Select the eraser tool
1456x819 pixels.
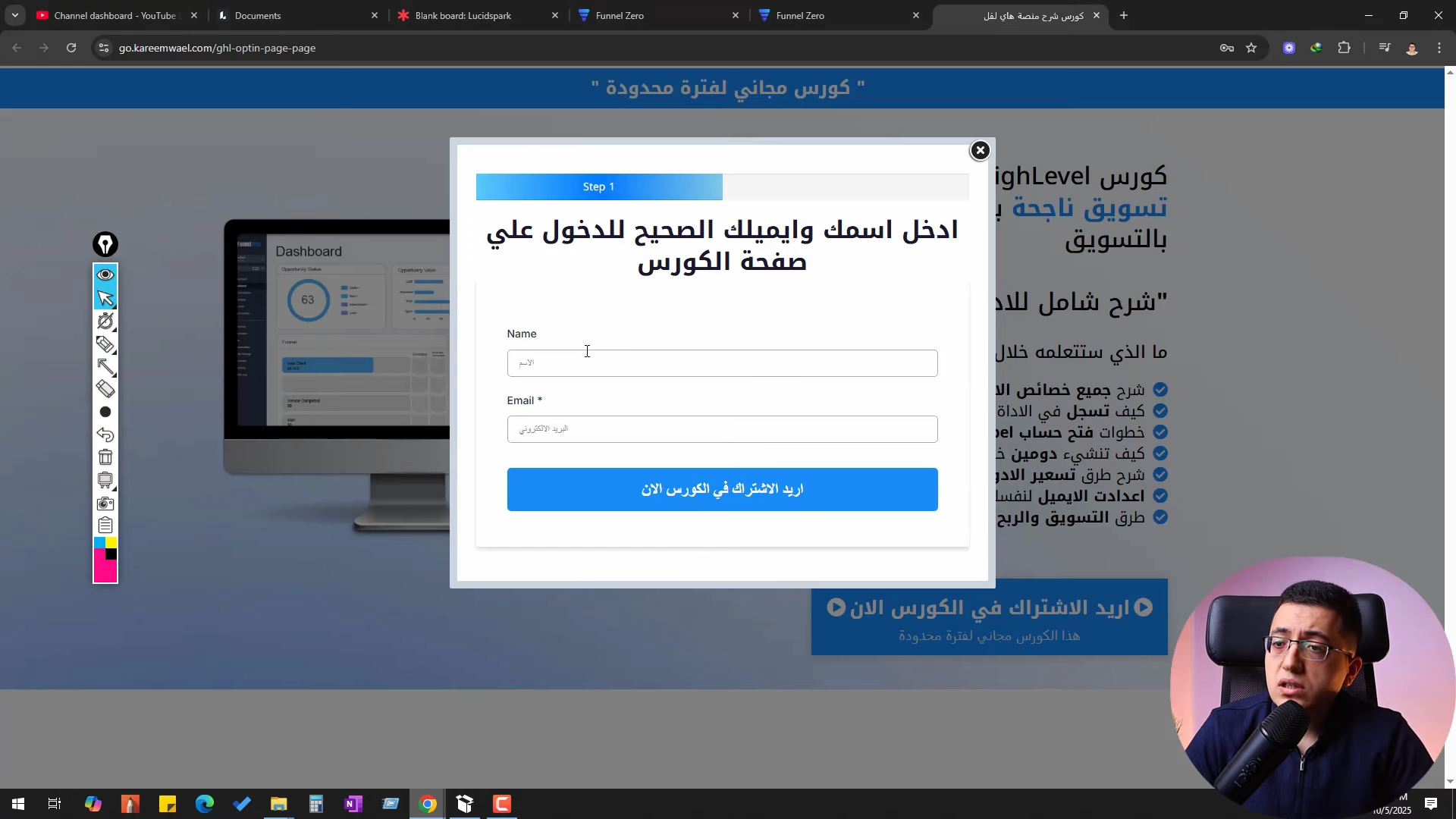tap(105, 389)
